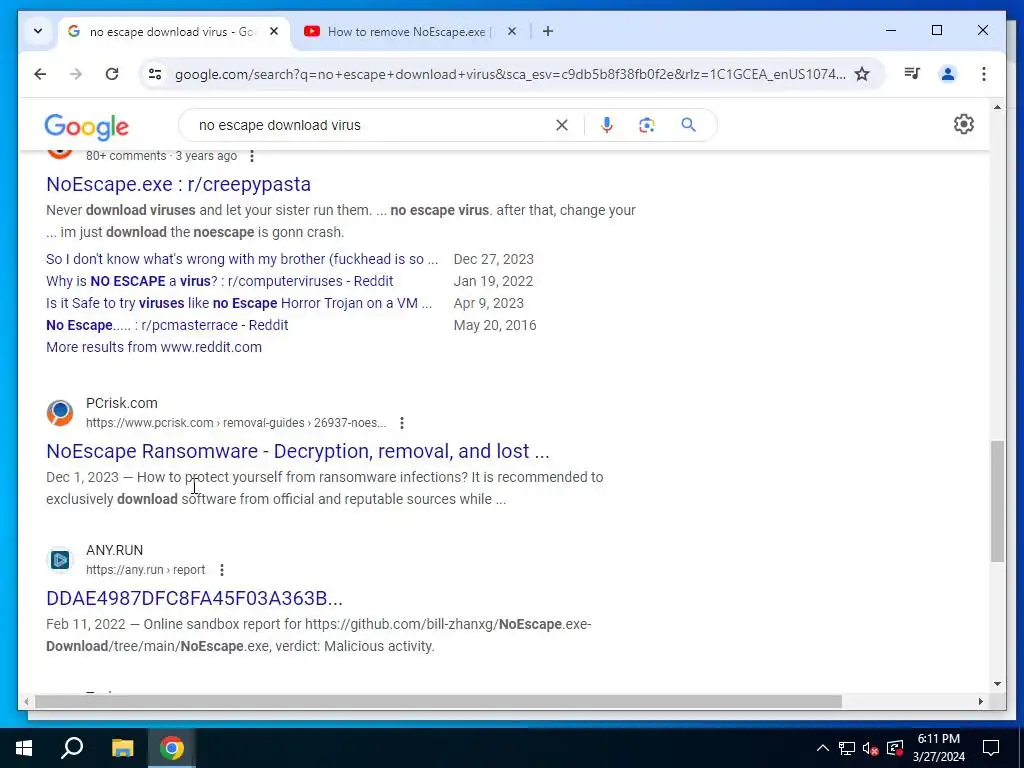Open Chrome's three-dot menu
The width and height of the screenshot is (1024, 768).
[x=984, y=74]
